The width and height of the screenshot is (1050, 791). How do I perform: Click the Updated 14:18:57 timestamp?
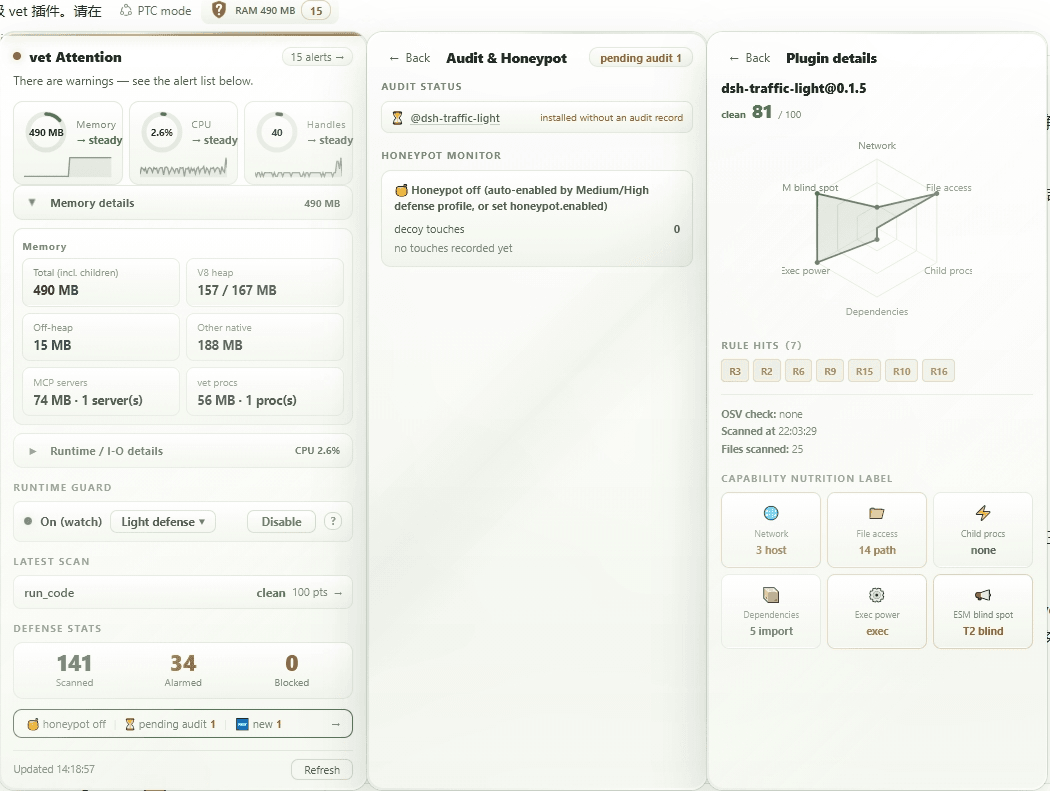point(54,769)
